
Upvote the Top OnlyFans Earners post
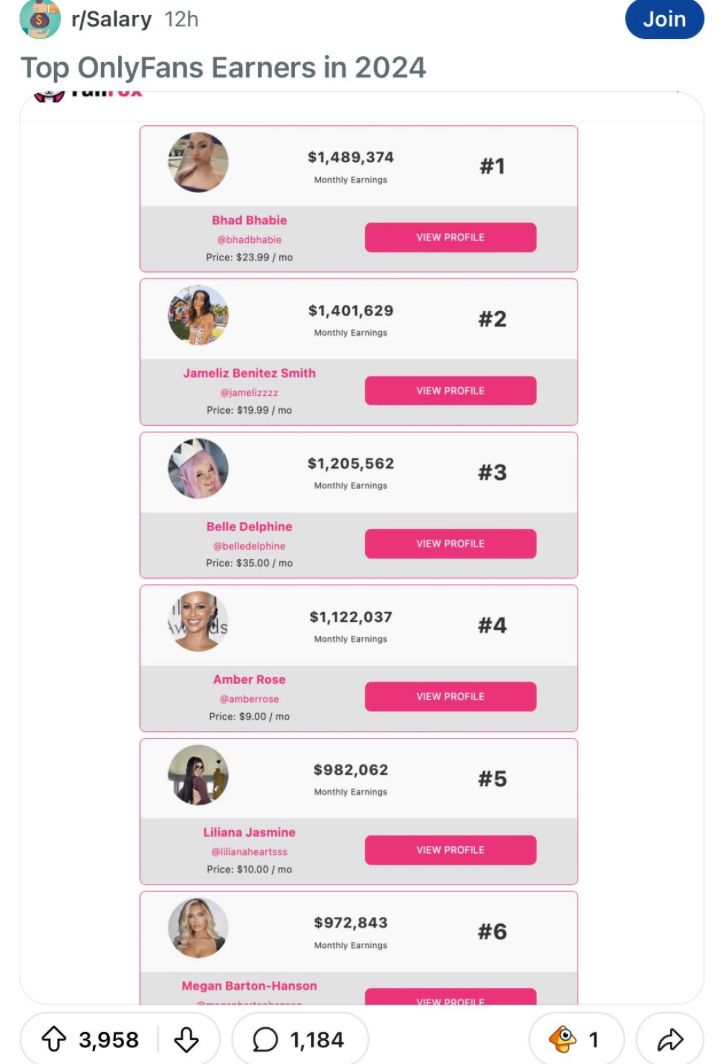(54, 1040)
